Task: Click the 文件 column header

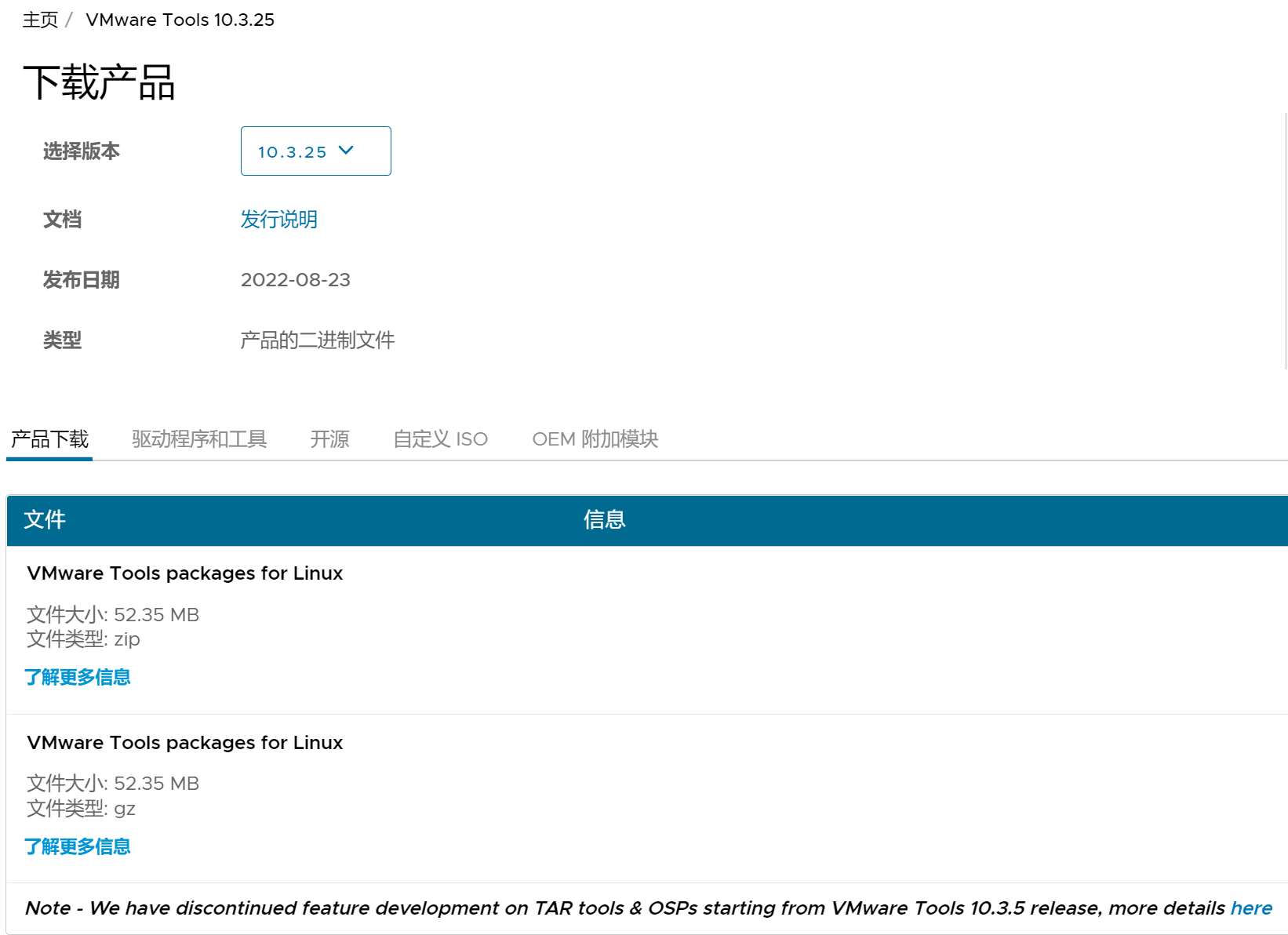Action: click(x=45, y=519)
